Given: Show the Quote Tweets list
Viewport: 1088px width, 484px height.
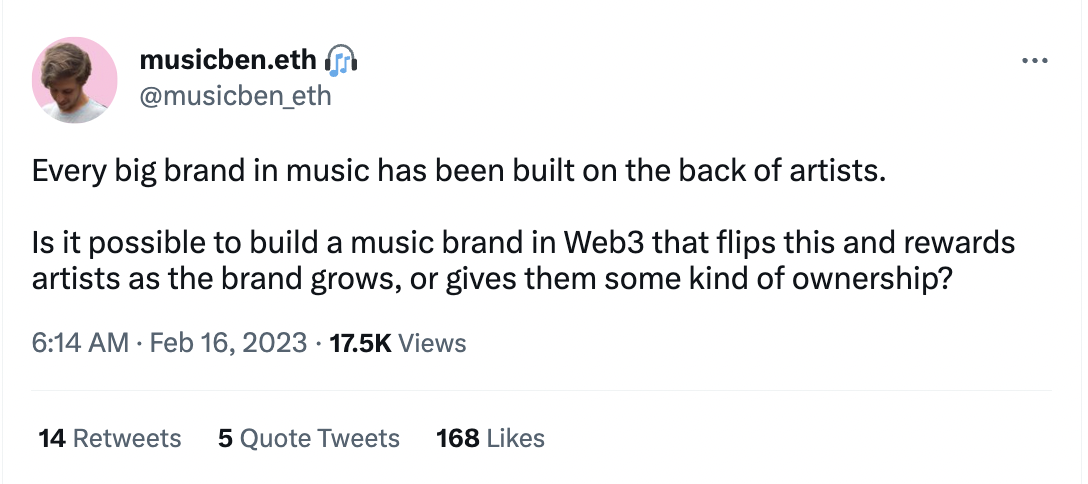Looking at the screenshot, I should pyautogui.click(x=319, y=438).
